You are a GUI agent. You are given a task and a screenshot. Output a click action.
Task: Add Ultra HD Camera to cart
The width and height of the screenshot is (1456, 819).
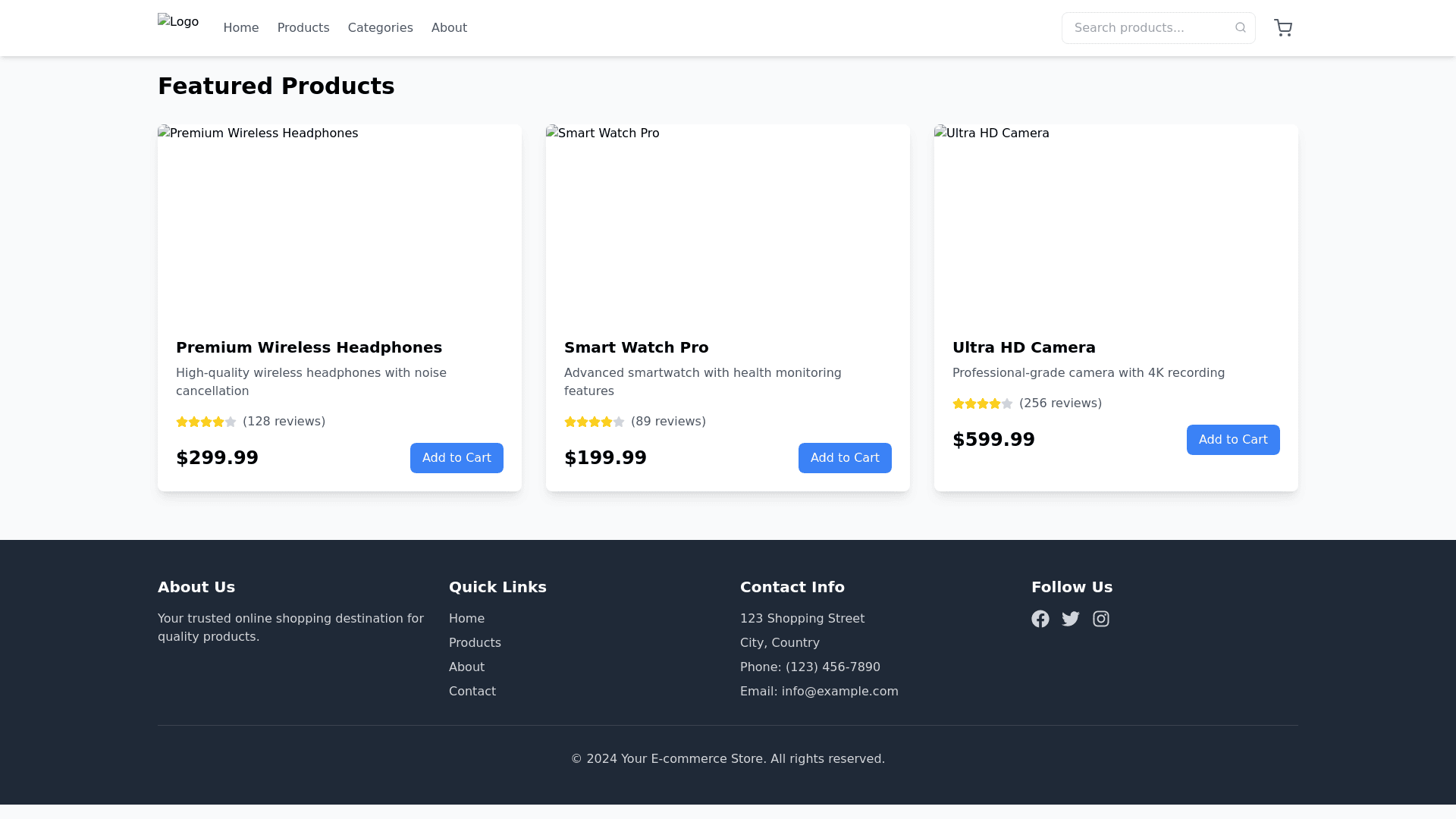coord(1232,440)
